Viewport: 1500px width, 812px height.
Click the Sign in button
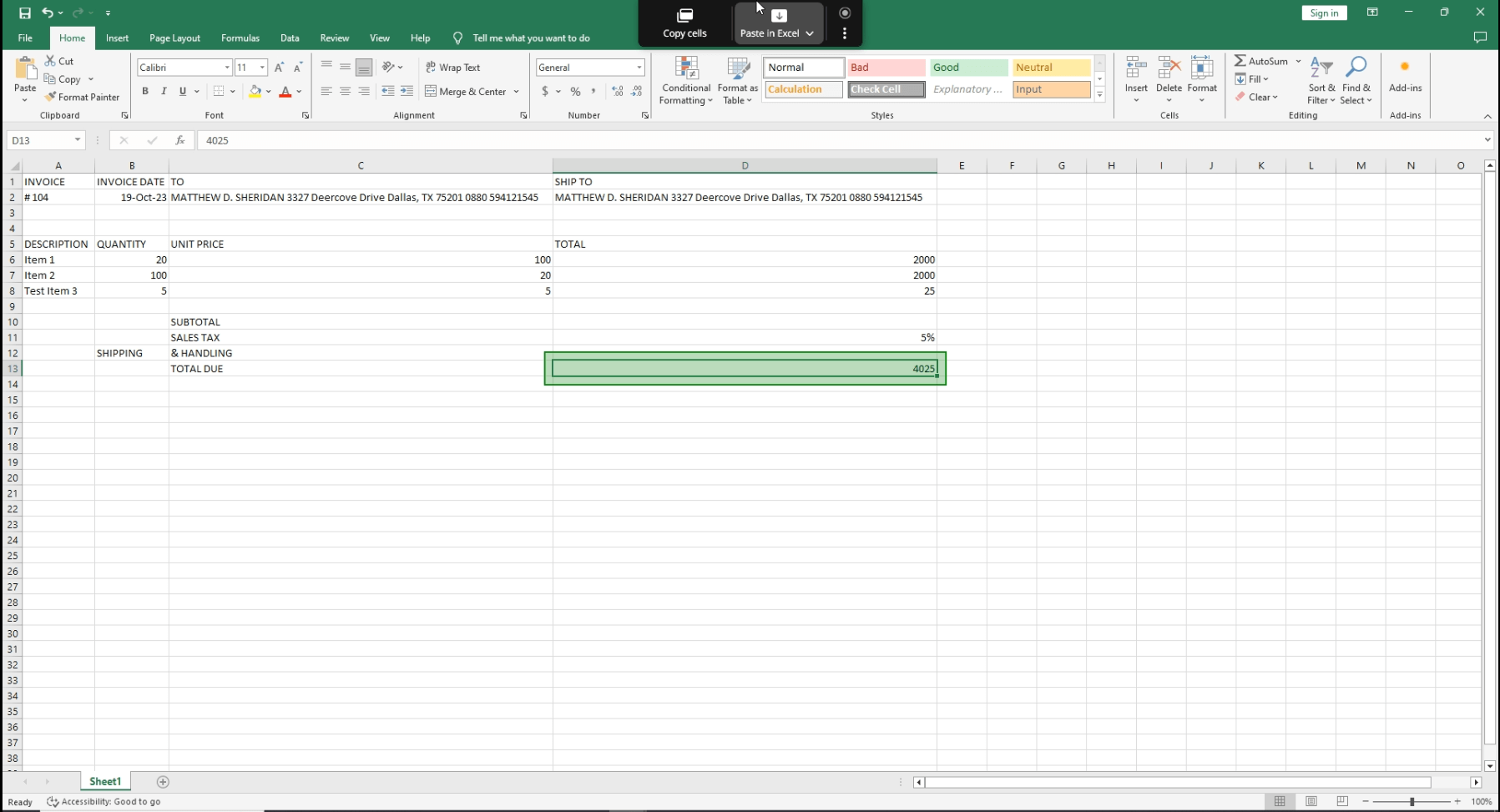(1324, 13)
